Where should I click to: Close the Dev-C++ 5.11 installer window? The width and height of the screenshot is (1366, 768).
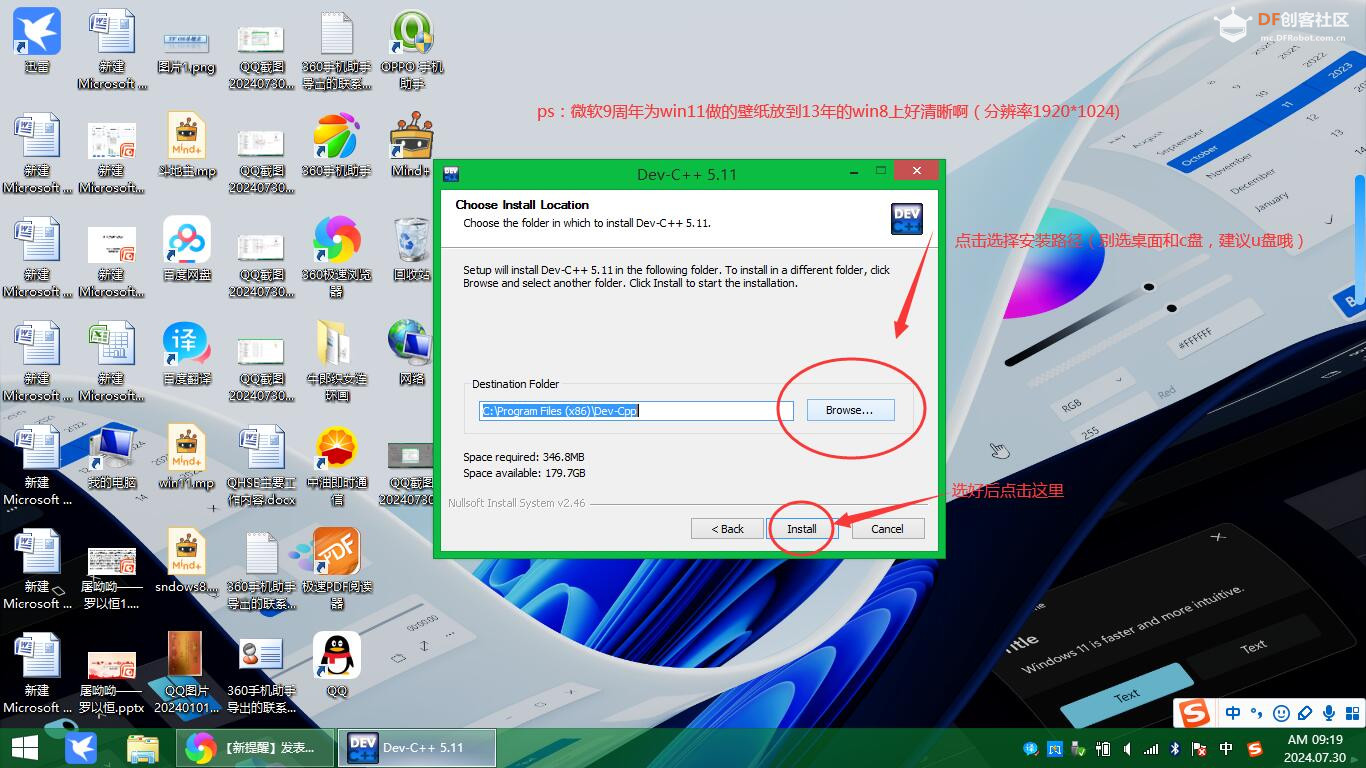click(x=916, y=172)
